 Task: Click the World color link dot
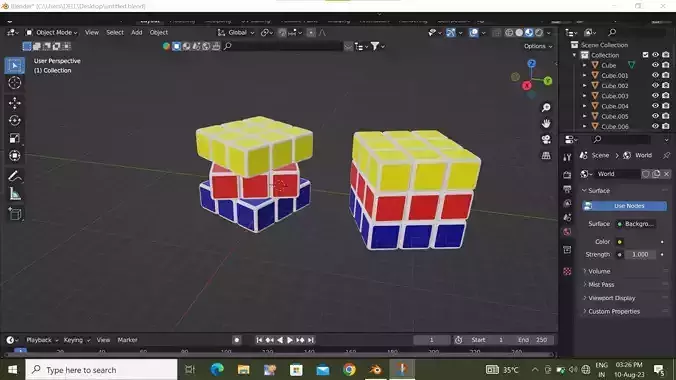click(x=620, y=242)
